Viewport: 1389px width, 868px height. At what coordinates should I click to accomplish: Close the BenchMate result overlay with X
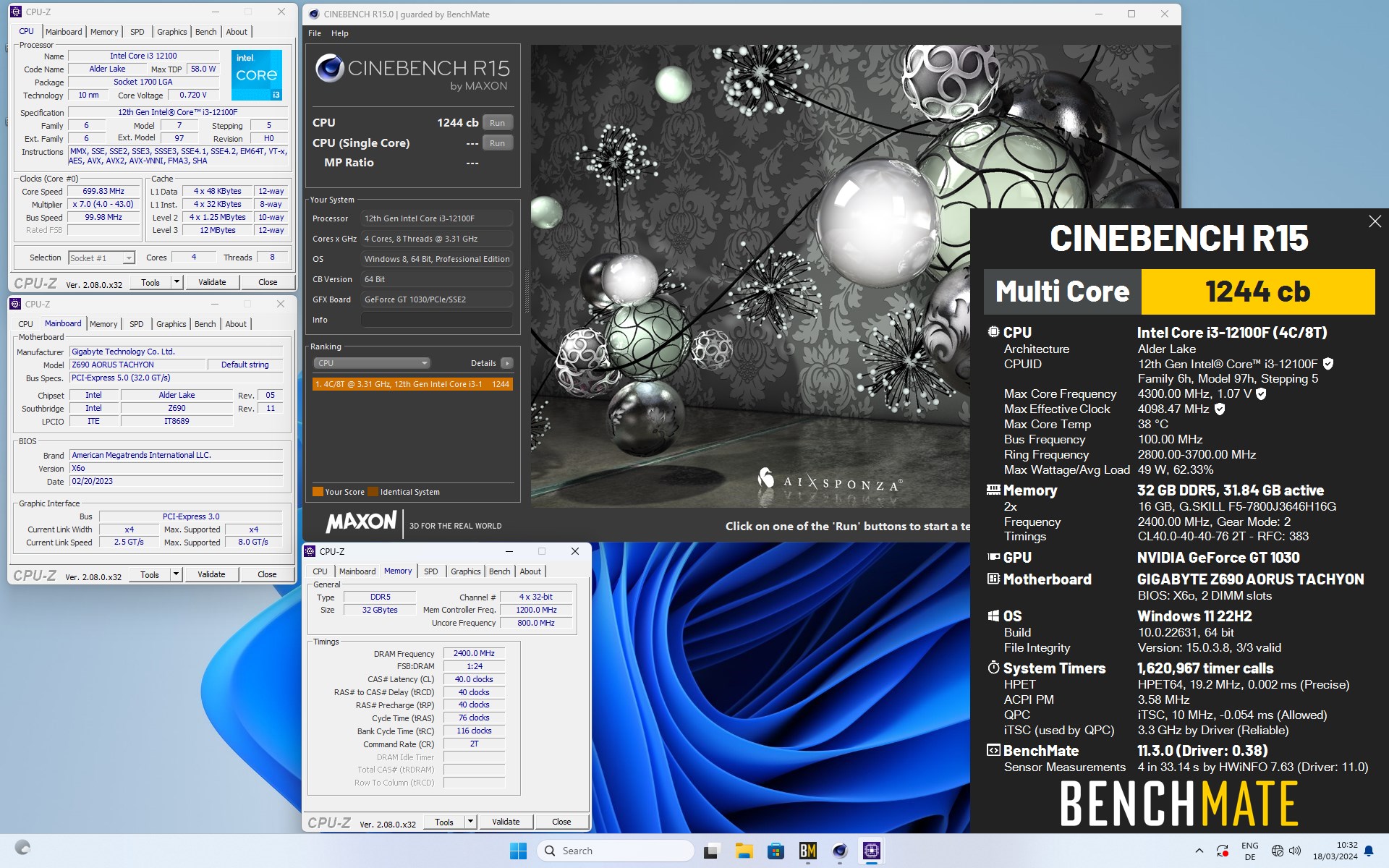1375,221
